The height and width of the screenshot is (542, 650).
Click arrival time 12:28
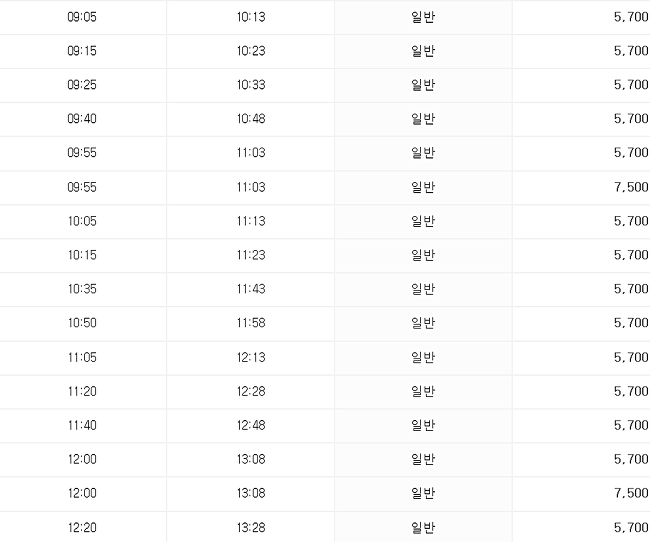pyautogui.click(x=251, y=391)
